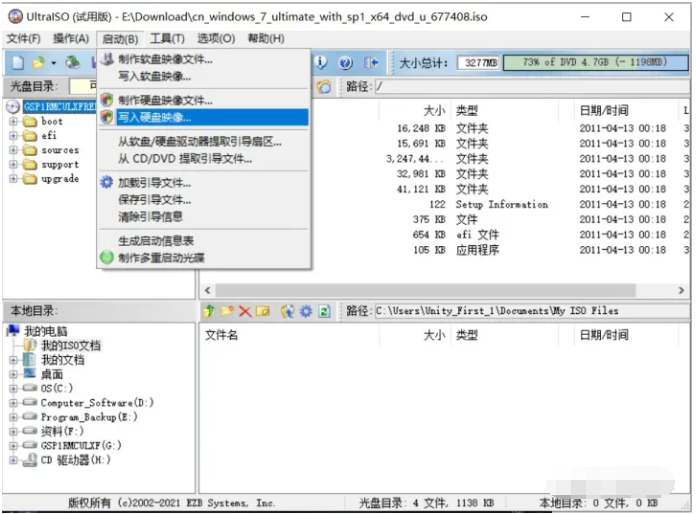The height and width of the screenshot is (514, 696).
Task: Choose 从 CD/DVD 提取引导文件... entry
Action: tap(204, 158)
